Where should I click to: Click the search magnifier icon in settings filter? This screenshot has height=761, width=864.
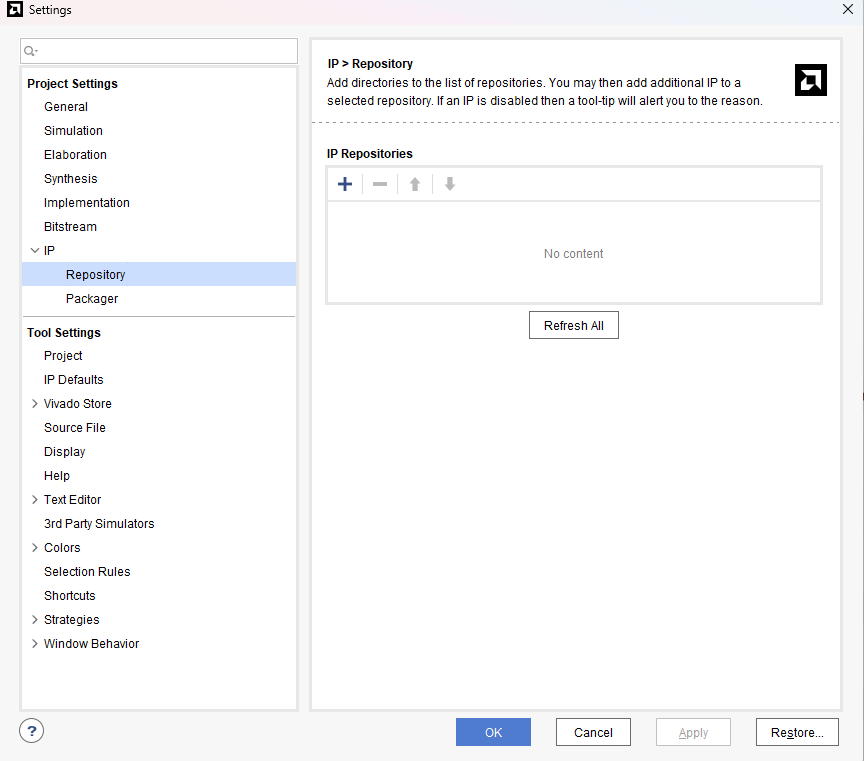click(x=30, y=51)
